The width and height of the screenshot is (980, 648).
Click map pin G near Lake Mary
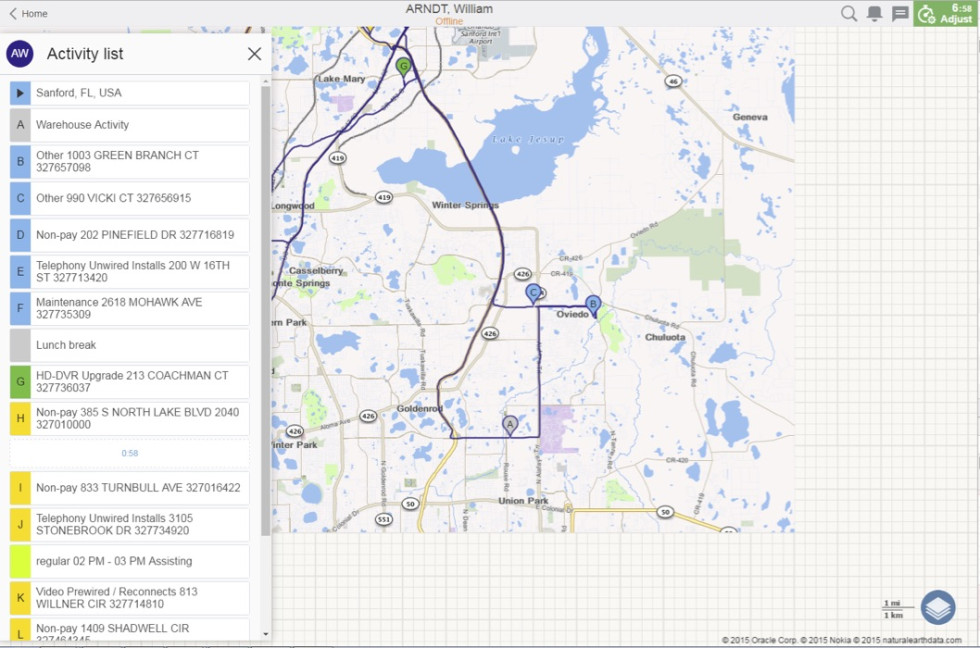(x=403, y=67)
